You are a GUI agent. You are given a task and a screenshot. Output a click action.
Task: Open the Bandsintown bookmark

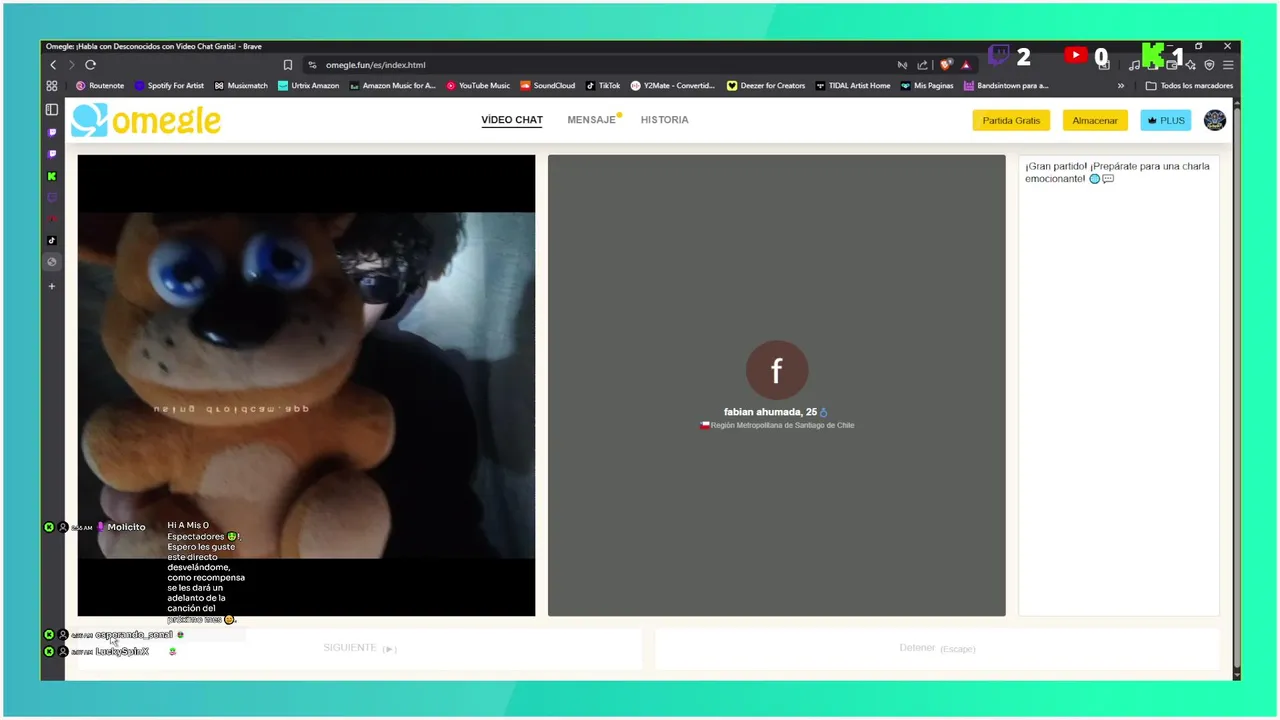(x=1006, y=86)
